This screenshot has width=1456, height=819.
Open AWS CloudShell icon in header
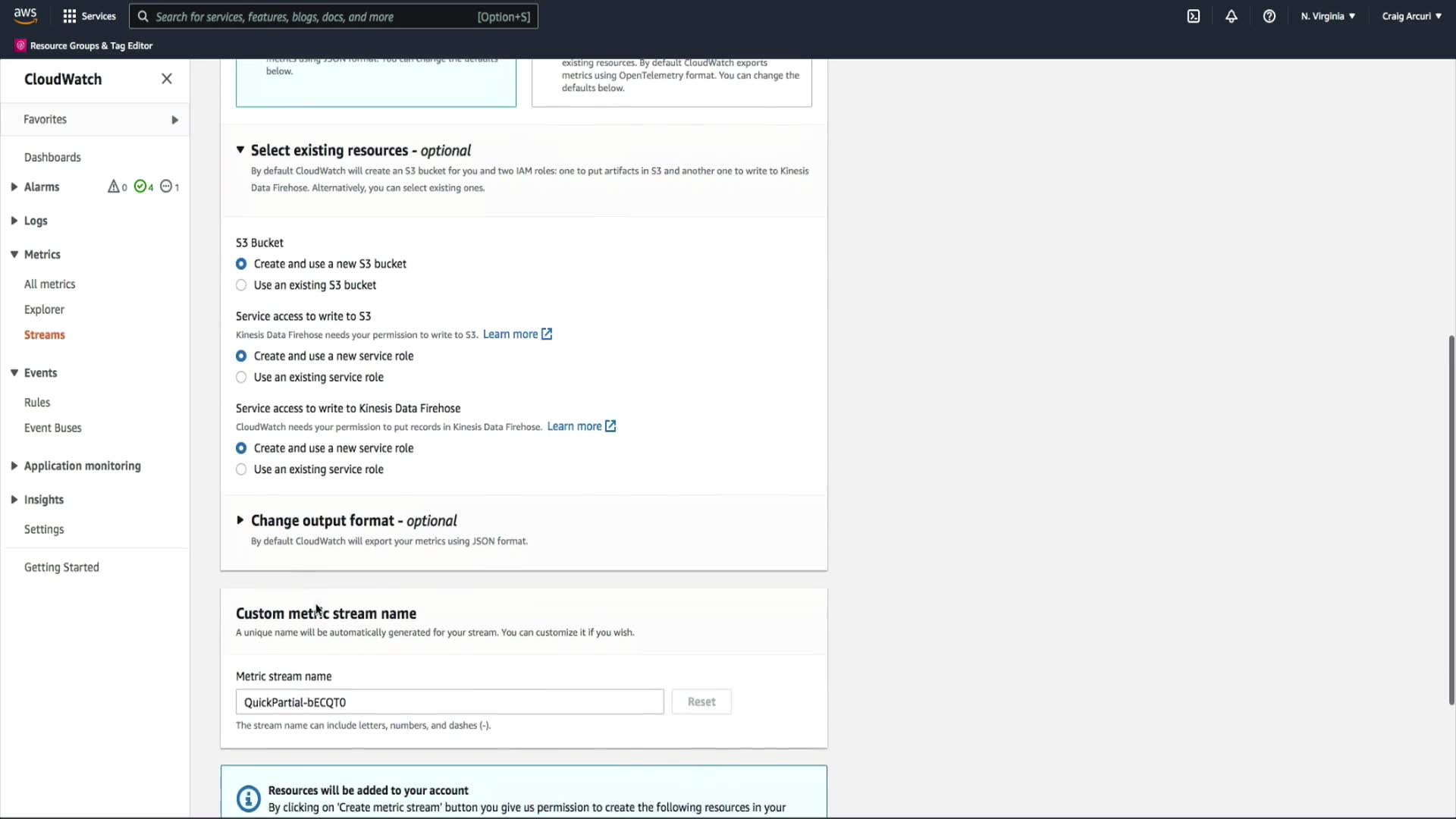(1194, 16)
